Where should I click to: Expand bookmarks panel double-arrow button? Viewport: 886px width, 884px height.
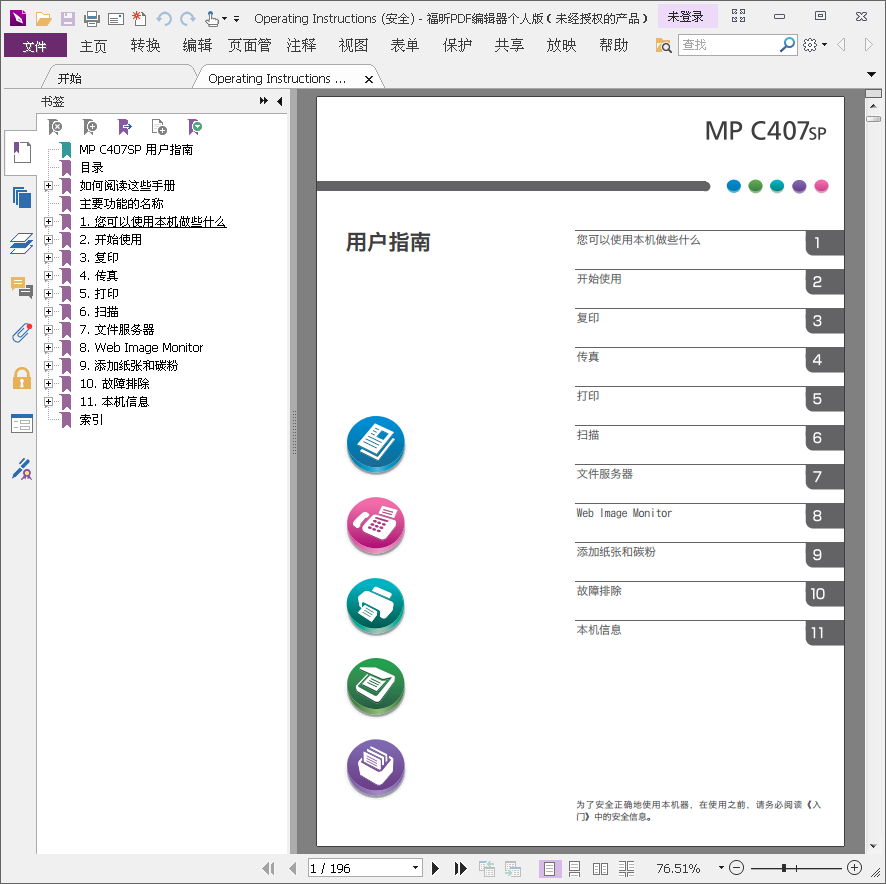[264, 101]
